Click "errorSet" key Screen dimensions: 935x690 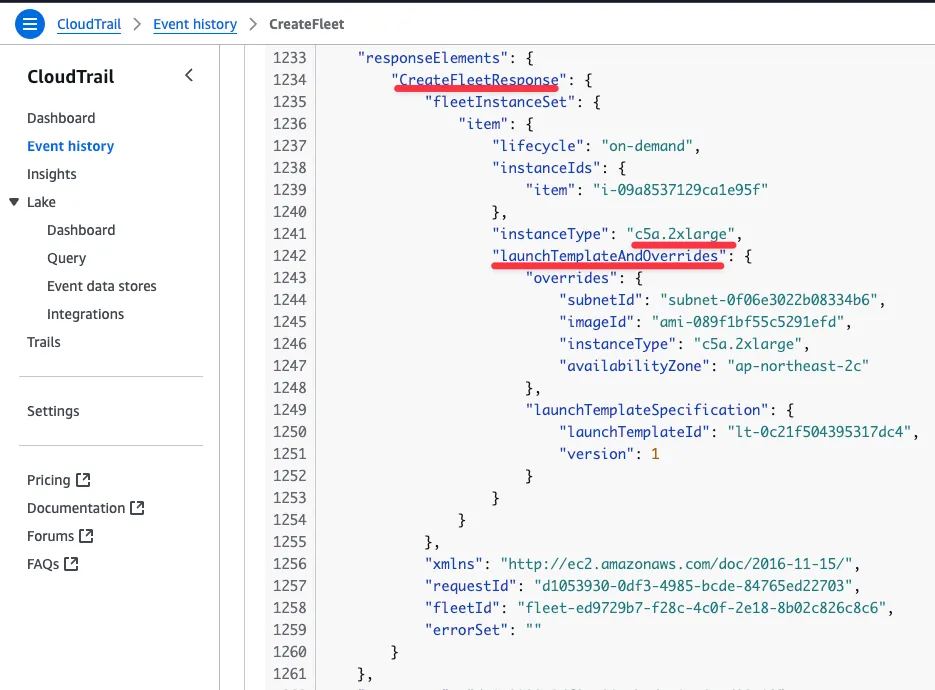(x=466, y=630)
